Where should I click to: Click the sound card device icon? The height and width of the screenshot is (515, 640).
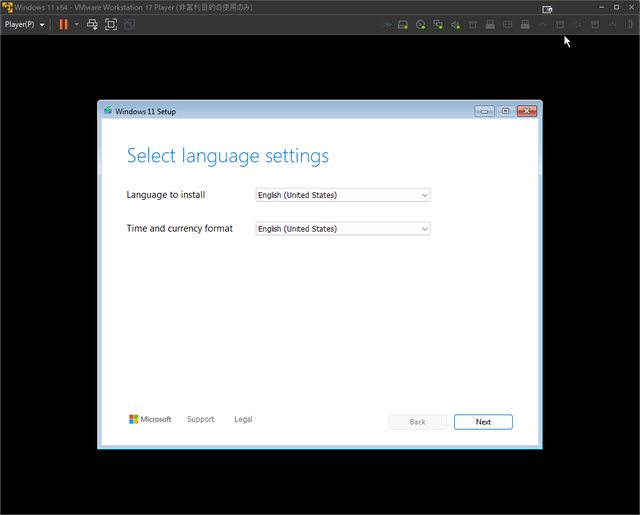tap(455, 24)
